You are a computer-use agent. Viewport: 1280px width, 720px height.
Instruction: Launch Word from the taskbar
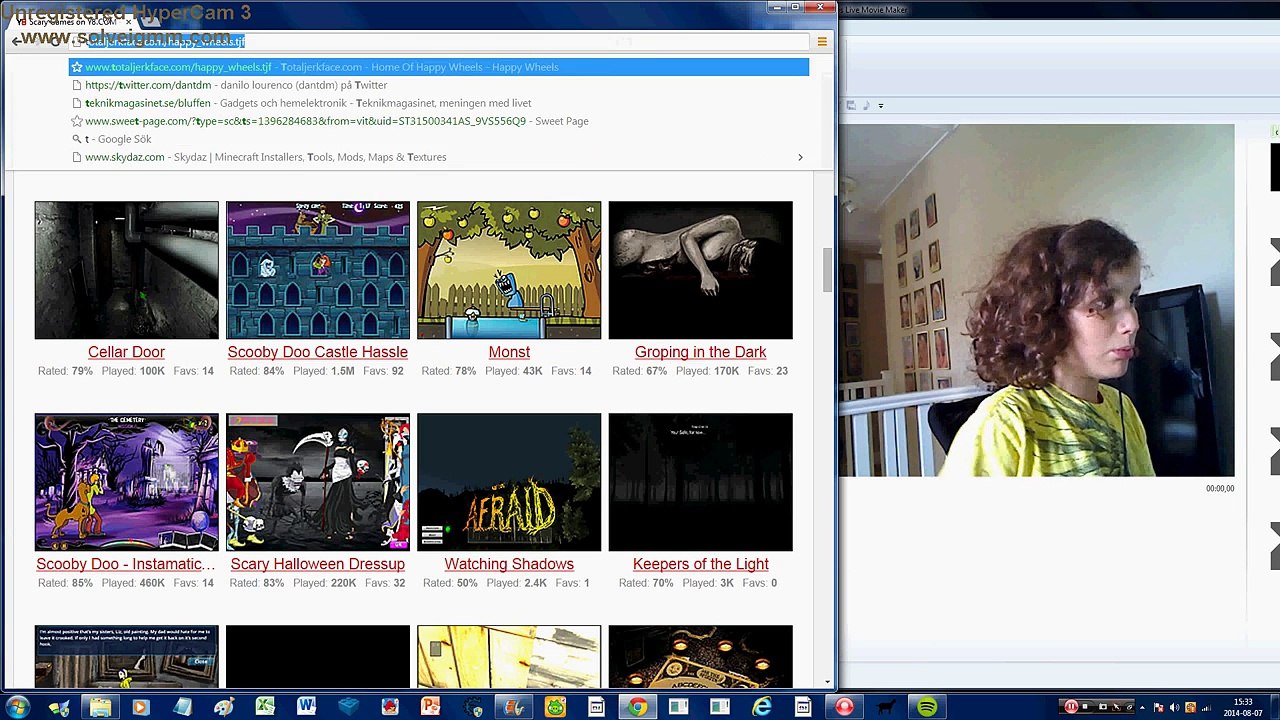pyautogui.click(x=306, y=708)
